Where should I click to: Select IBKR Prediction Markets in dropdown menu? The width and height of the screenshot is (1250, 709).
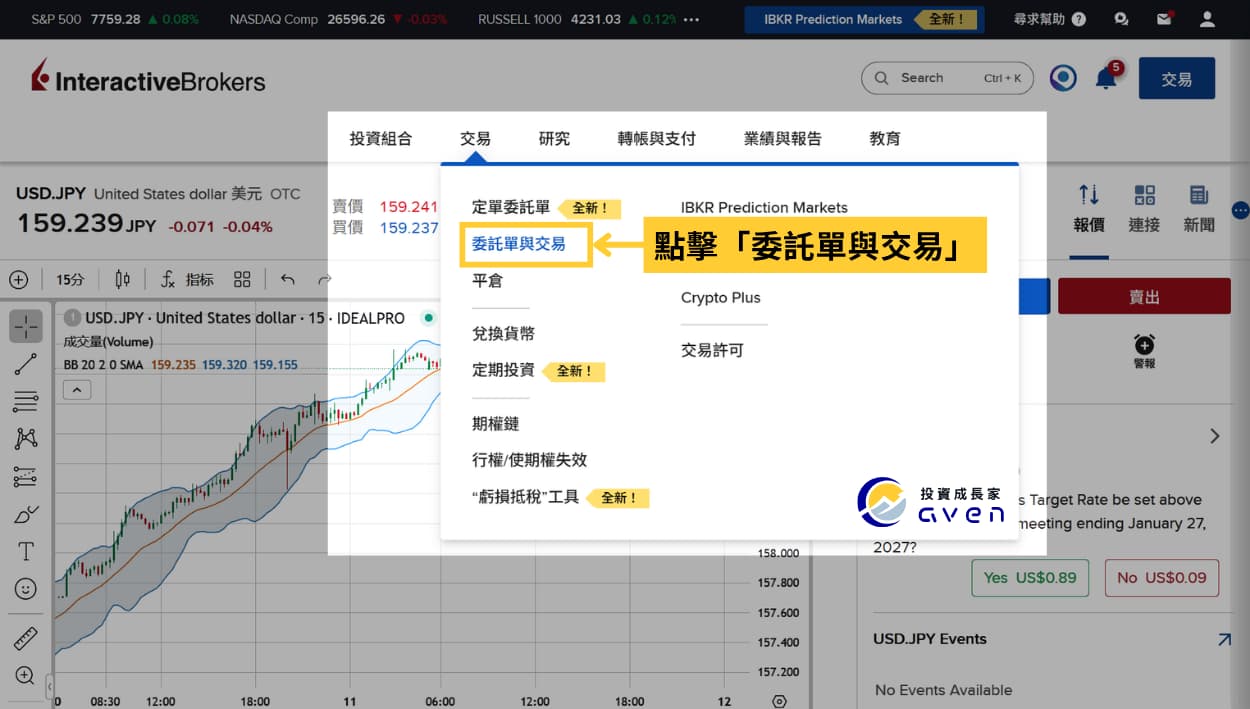point(764,208)
